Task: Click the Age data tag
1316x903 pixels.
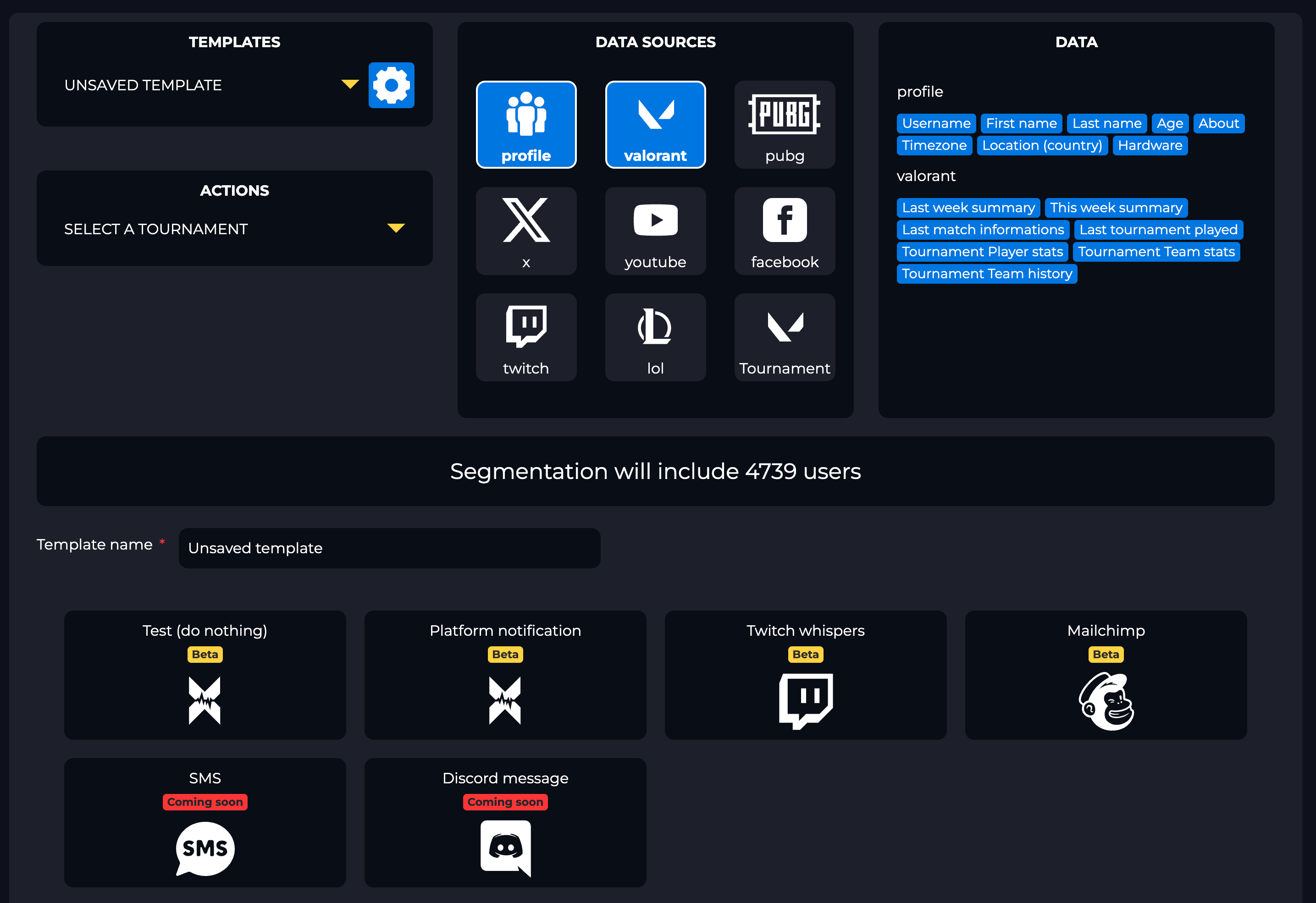Action: coord(1169,123)
